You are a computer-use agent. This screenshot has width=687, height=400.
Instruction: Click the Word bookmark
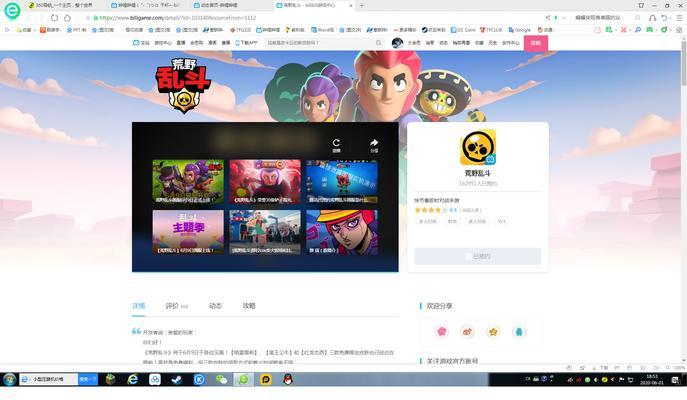tap(322, 30)
